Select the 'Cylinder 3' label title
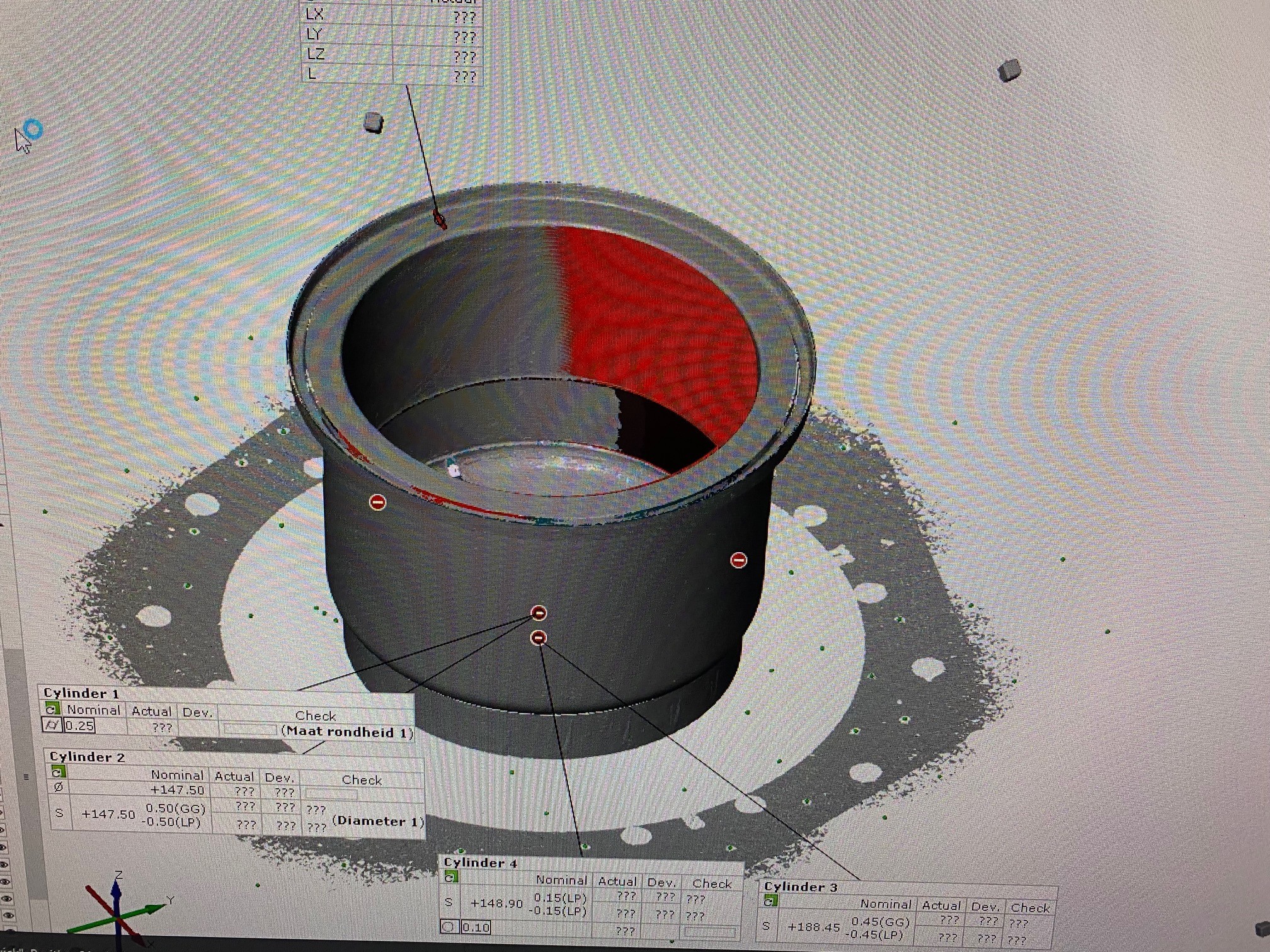Screen dimensions: 1270x952 [x=801, y=887]
